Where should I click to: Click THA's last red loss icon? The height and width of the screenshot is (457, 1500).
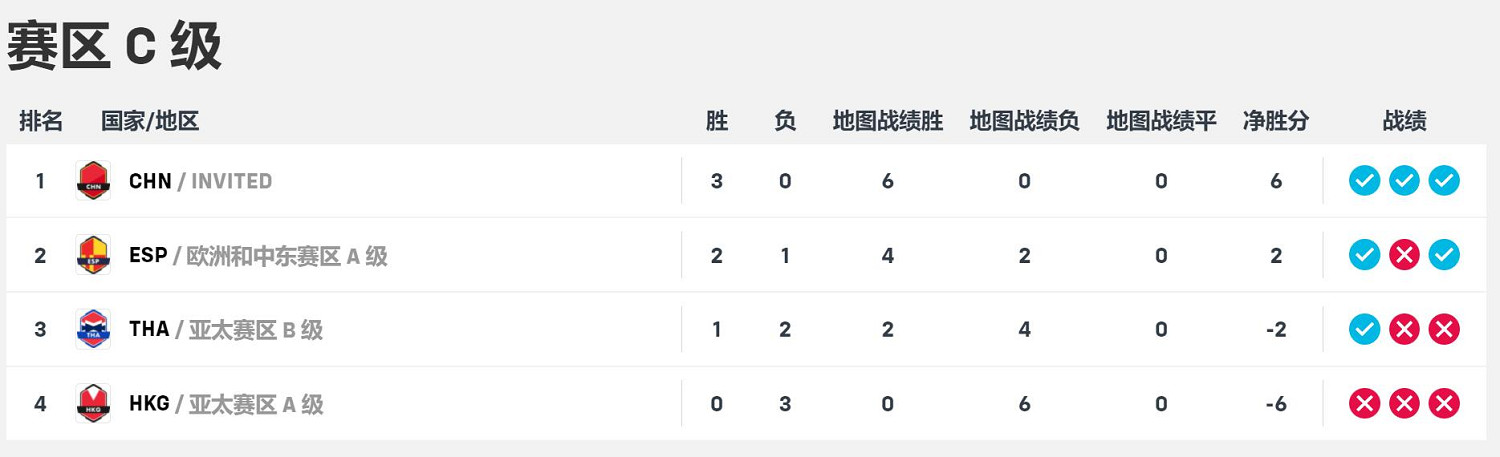click(1444, 329)
